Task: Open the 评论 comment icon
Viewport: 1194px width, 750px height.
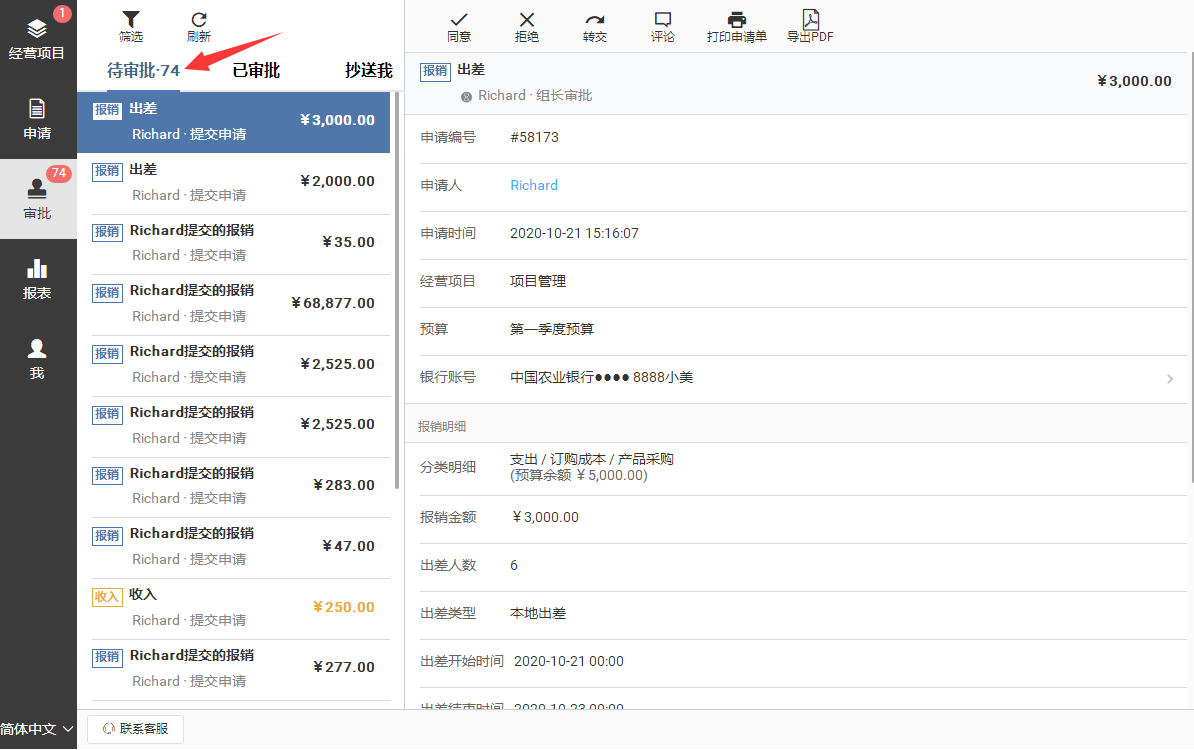Action: coord(662,20)
